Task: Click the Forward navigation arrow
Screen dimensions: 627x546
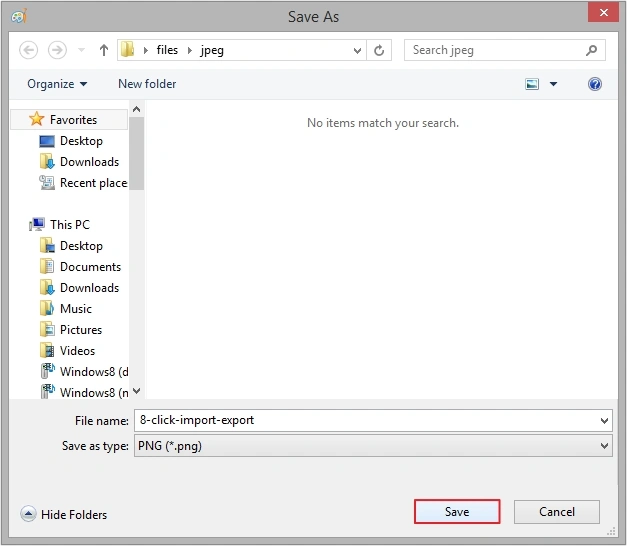Action: coord(57,50)
